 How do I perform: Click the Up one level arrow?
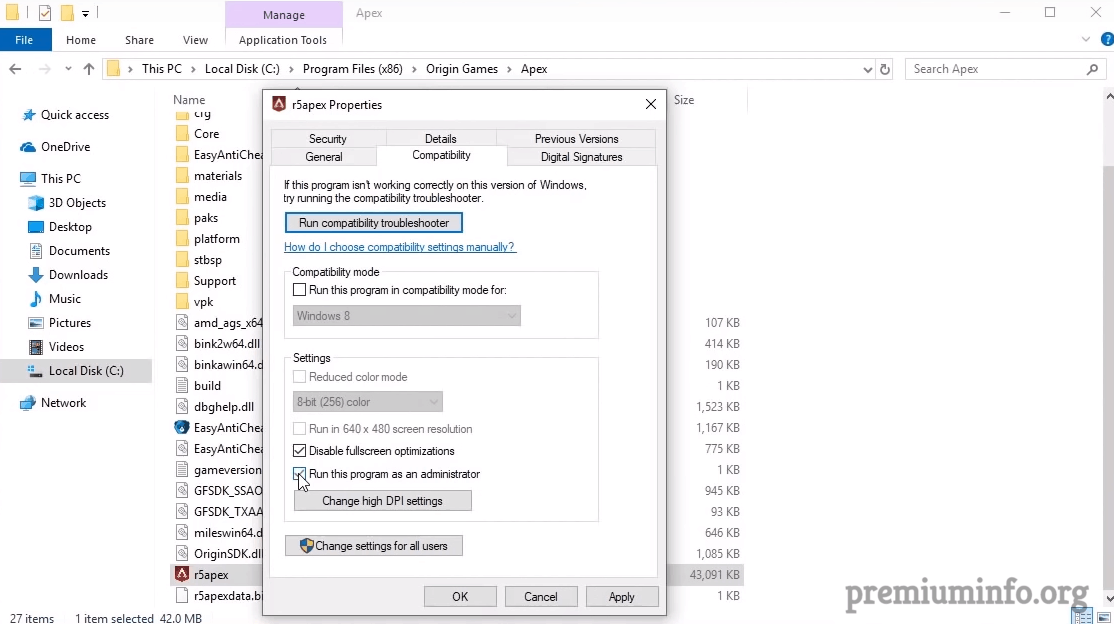(89, 69)
